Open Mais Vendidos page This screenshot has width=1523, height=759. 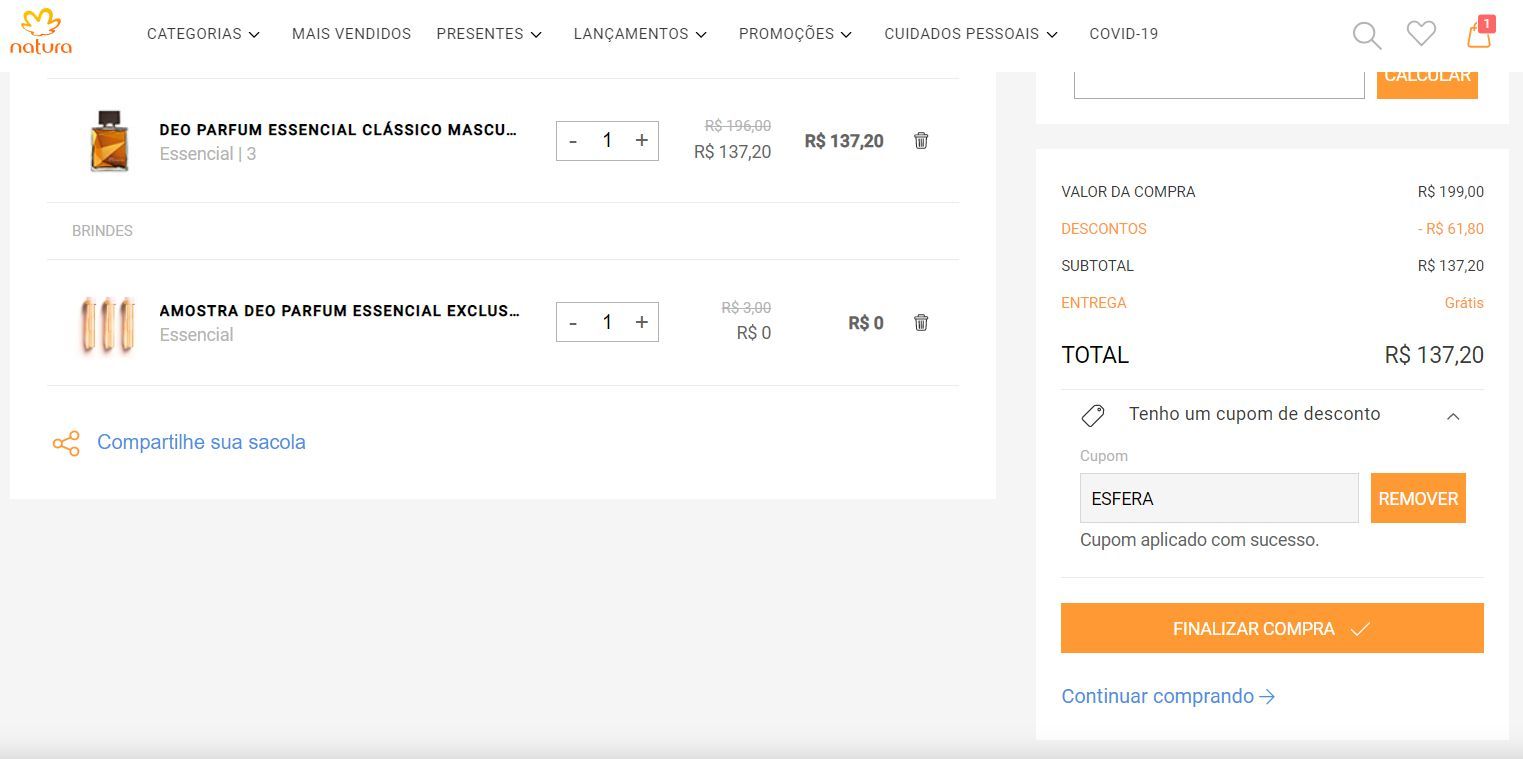[351, 34]
